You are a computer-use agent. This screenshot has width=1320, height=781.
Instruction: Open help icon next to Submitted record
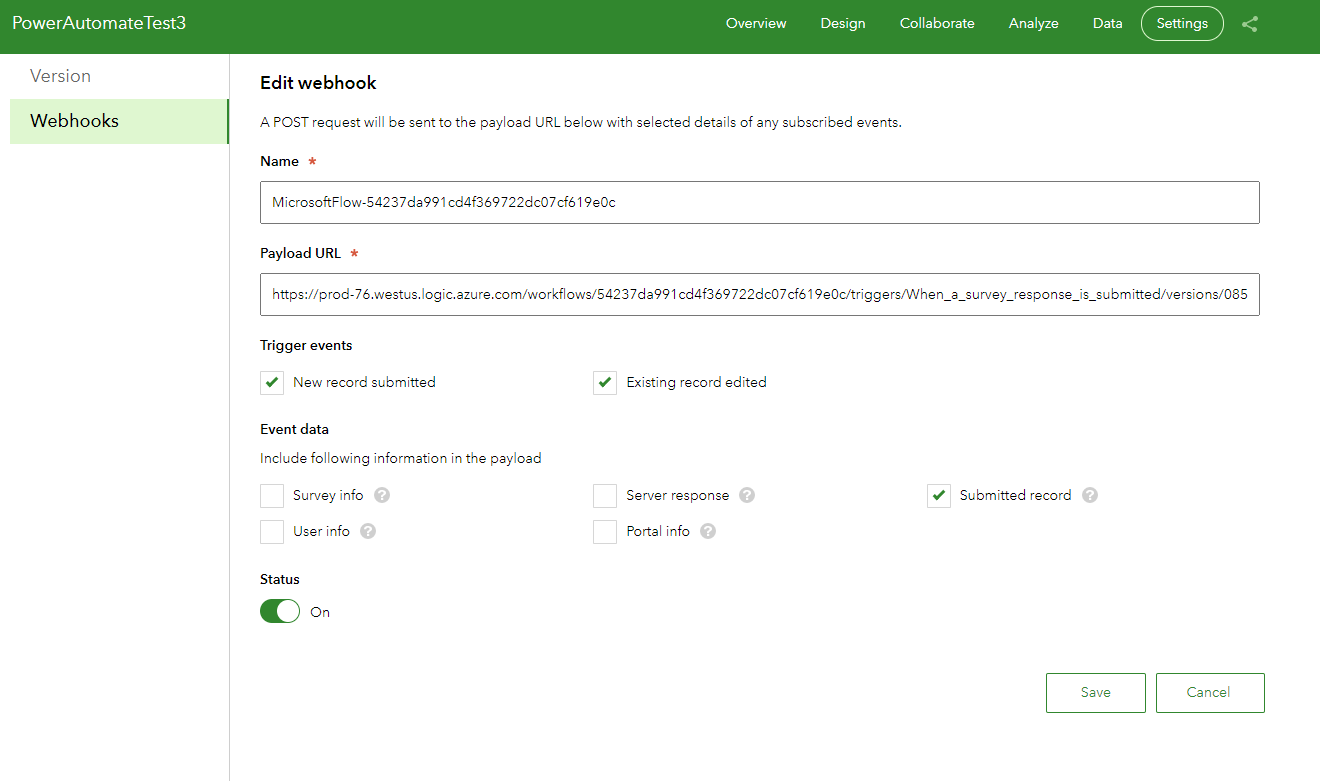tap(1090, 495)
